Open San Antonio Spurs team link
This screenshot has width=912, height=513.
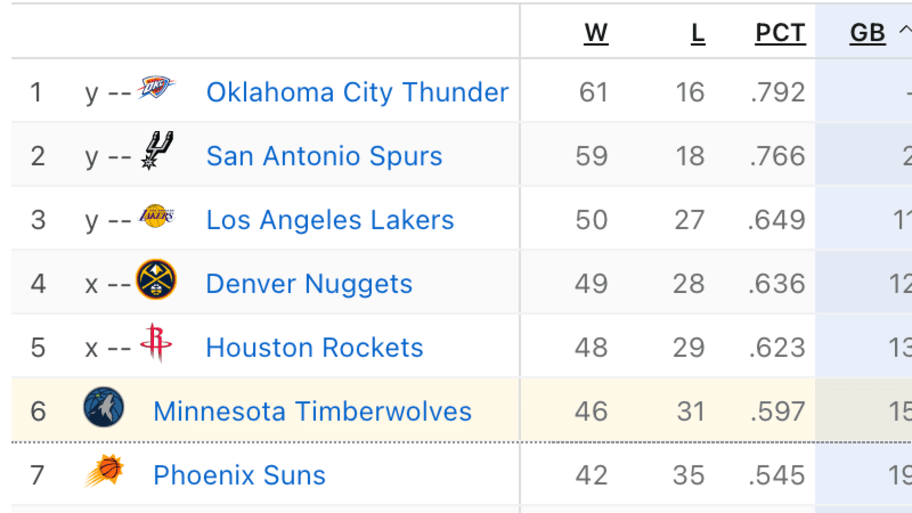324,156
